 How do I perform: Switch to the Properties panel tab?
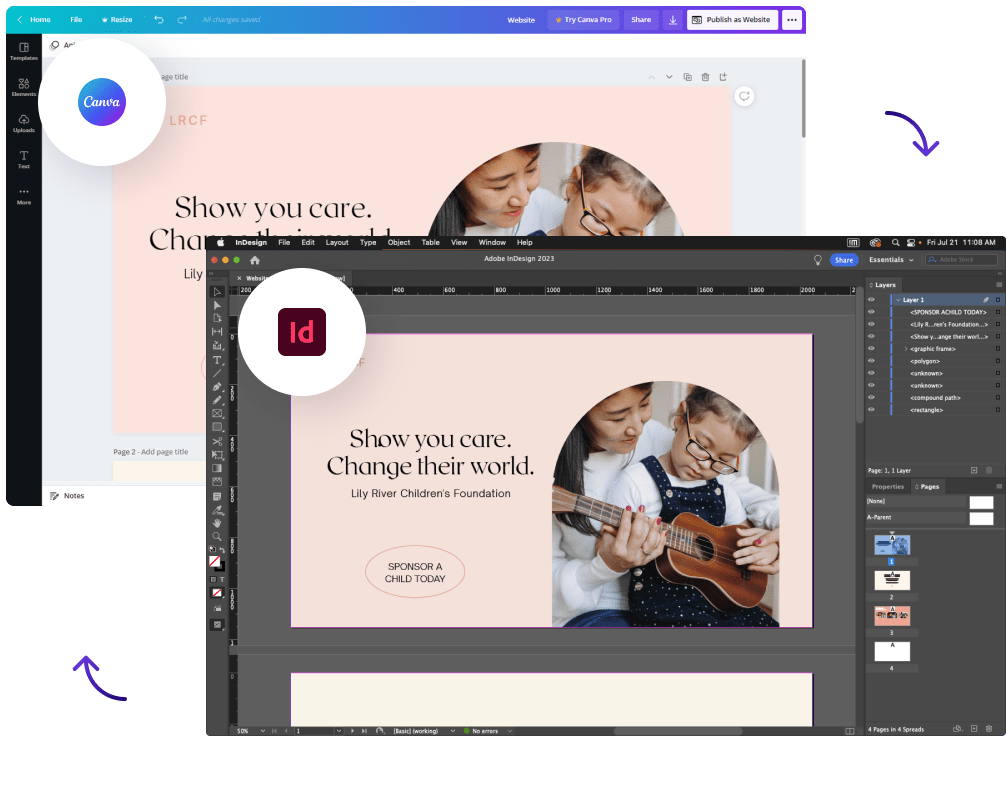tap(888, 487)
